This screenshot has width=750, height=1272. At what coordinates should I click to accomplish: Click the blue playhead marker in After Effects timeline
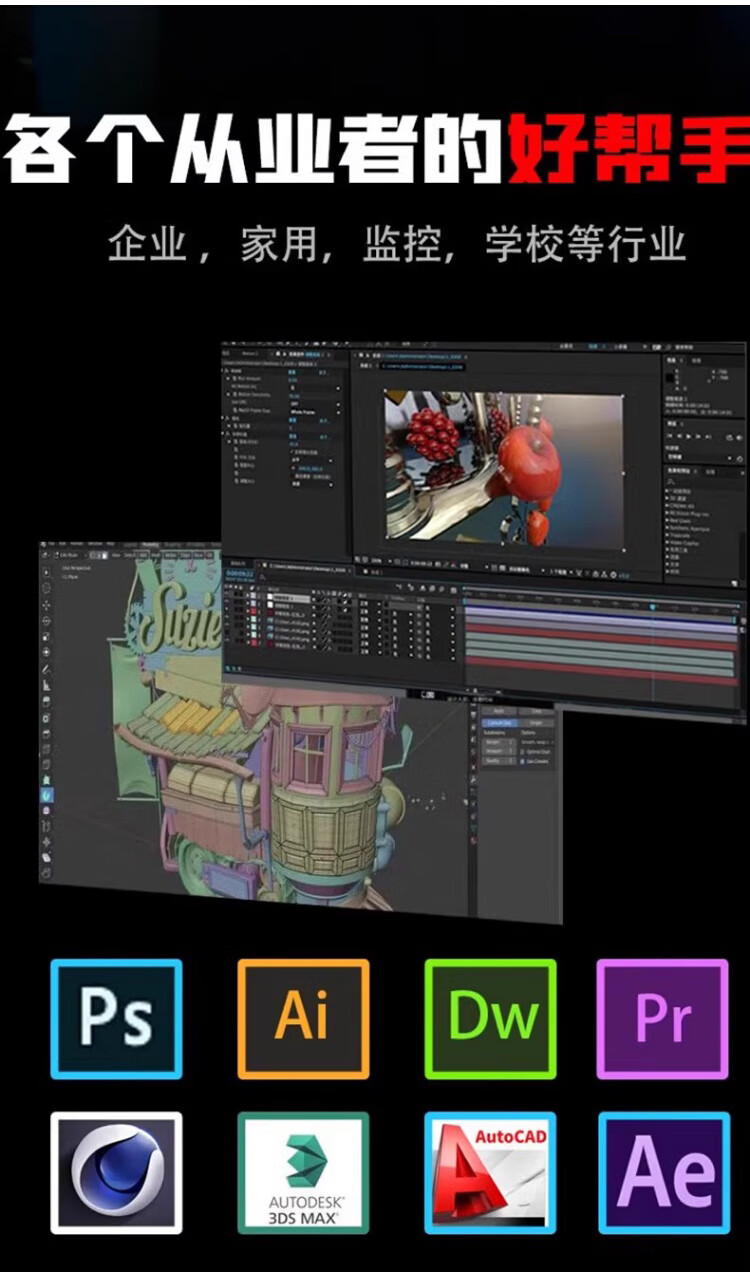coord(652,606)
